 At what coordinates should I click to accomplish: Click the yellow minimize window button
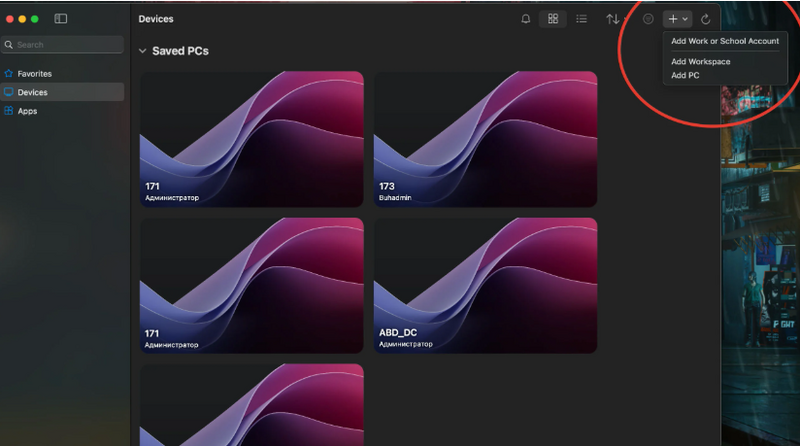(22, 19)
